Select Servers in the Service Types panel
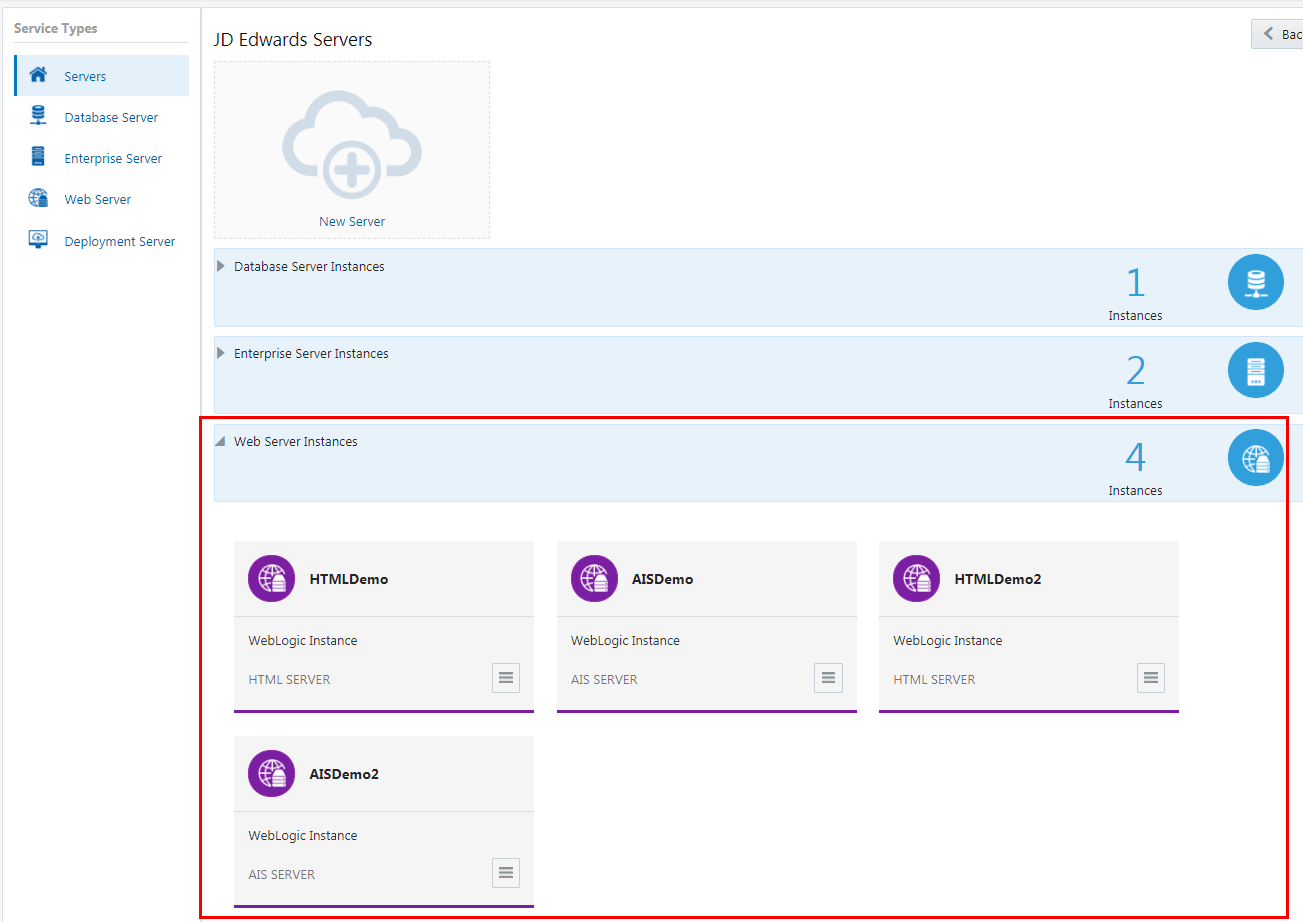 point(85,75)
